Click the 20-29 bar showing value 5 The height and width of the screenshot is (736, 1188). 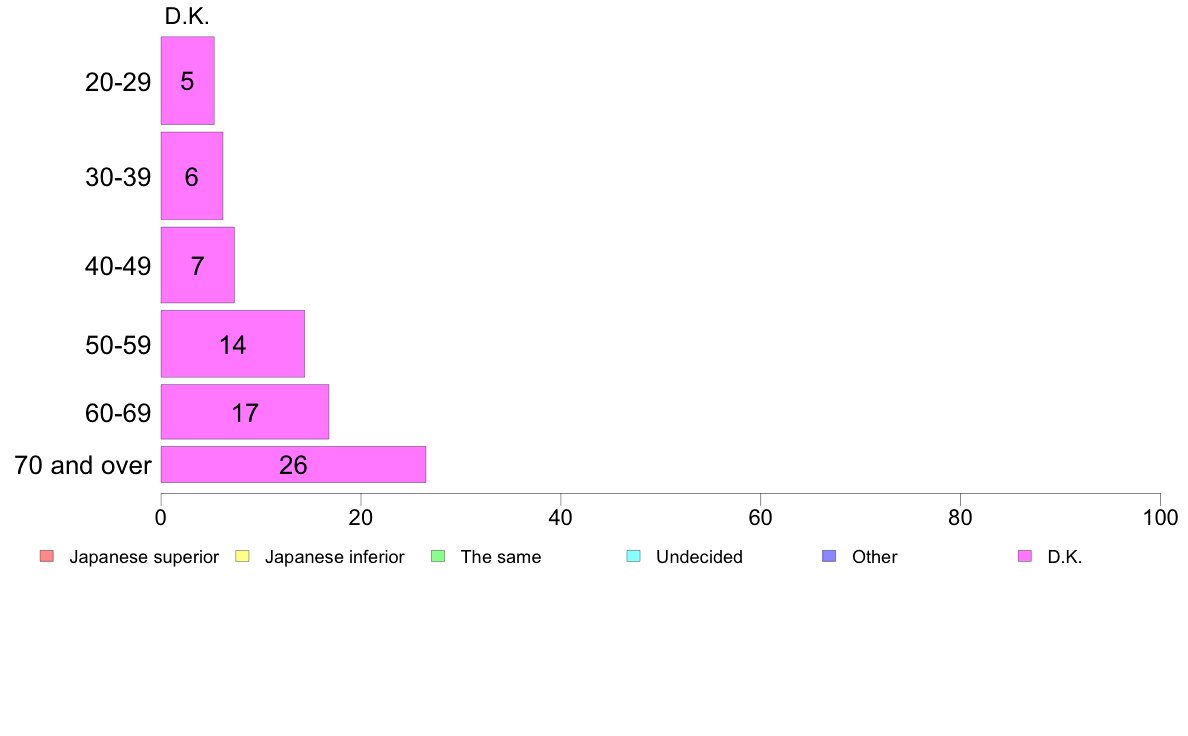pos(187,81)
